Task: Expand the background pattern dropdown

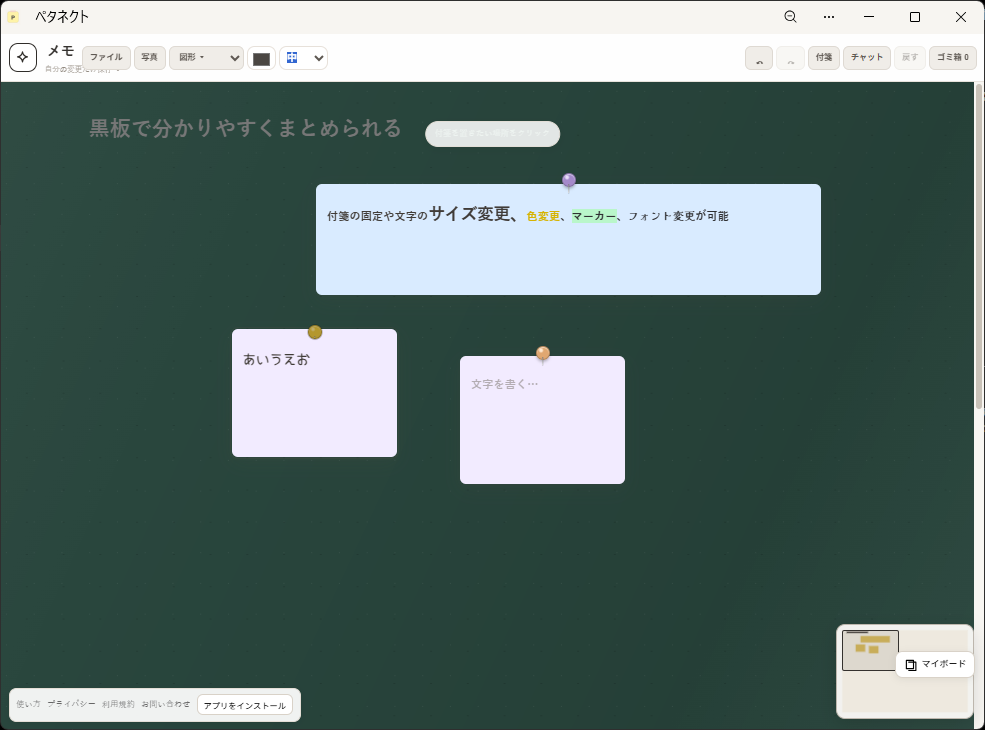Action: 303,58
